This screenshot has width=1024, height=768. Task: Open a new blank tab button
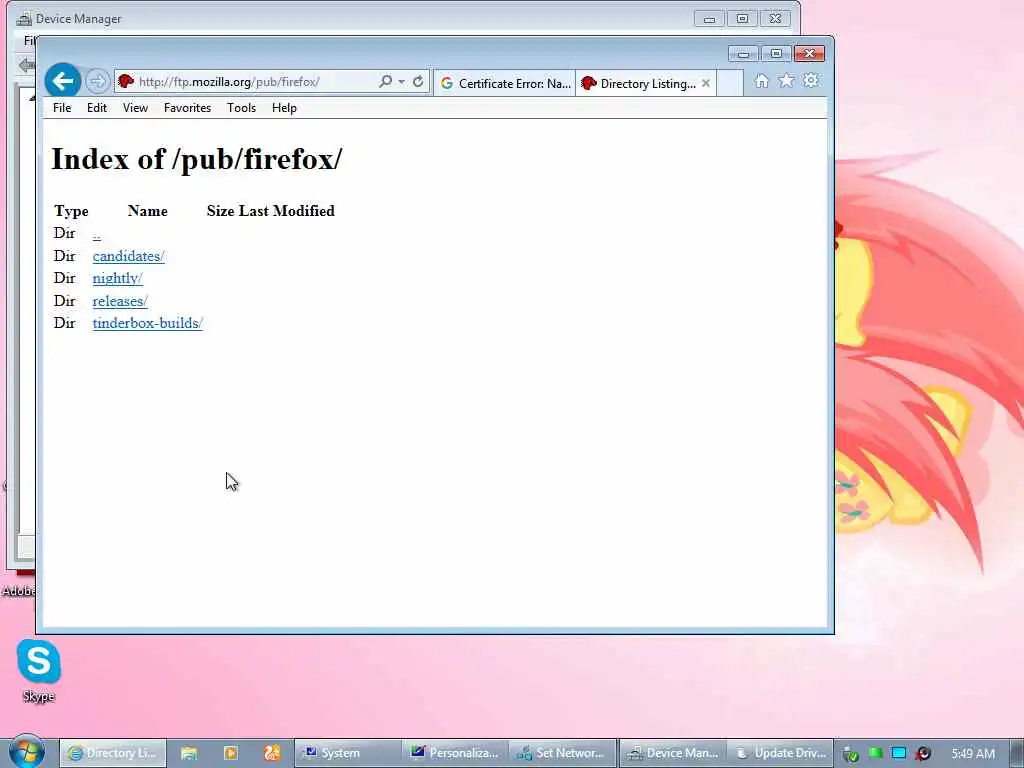pyautogui.click(x=730, y=84)
